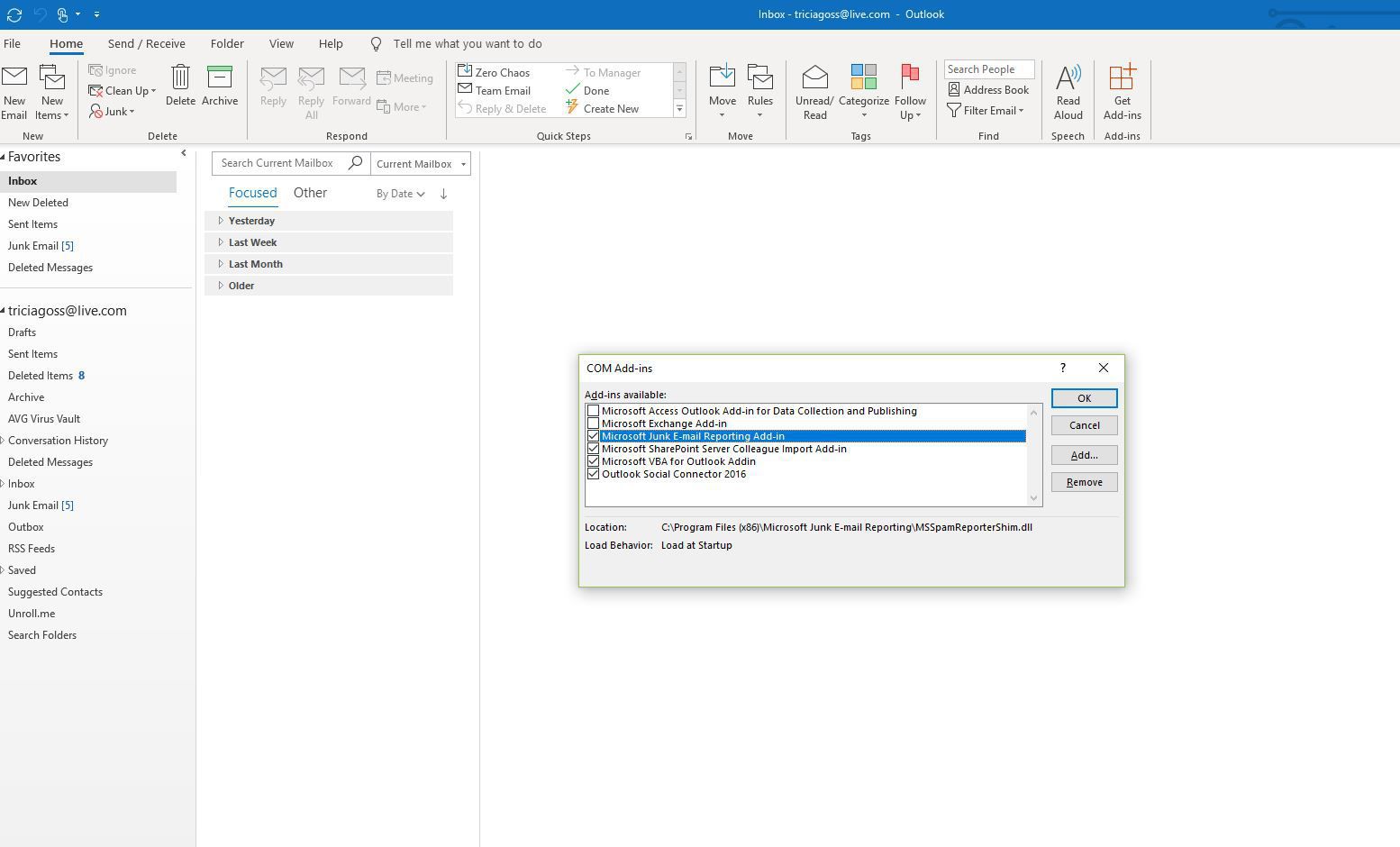Image resolution: width=1400 pixels, height=847 pixels.
Task: Click the add-ins list scrollbar down arrow
Action: [1034, 498]
